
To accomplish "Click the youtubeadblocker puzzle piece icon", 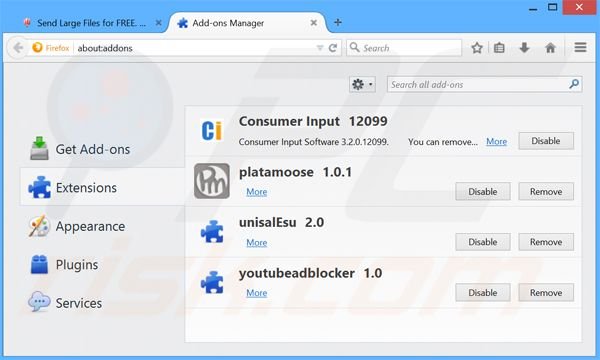I will (x=212, y=282).
